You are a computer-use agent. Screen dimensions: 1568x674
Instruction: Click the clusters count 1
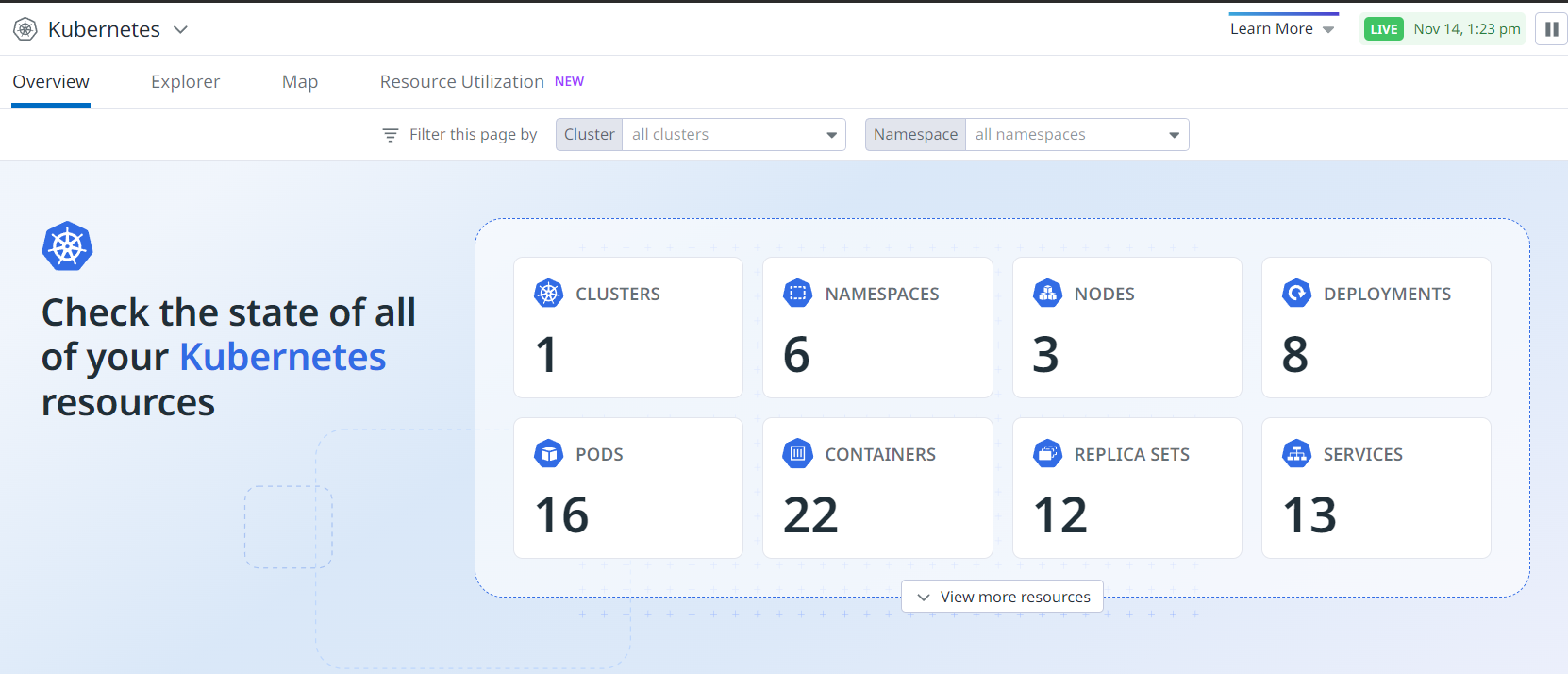[546, 355]
